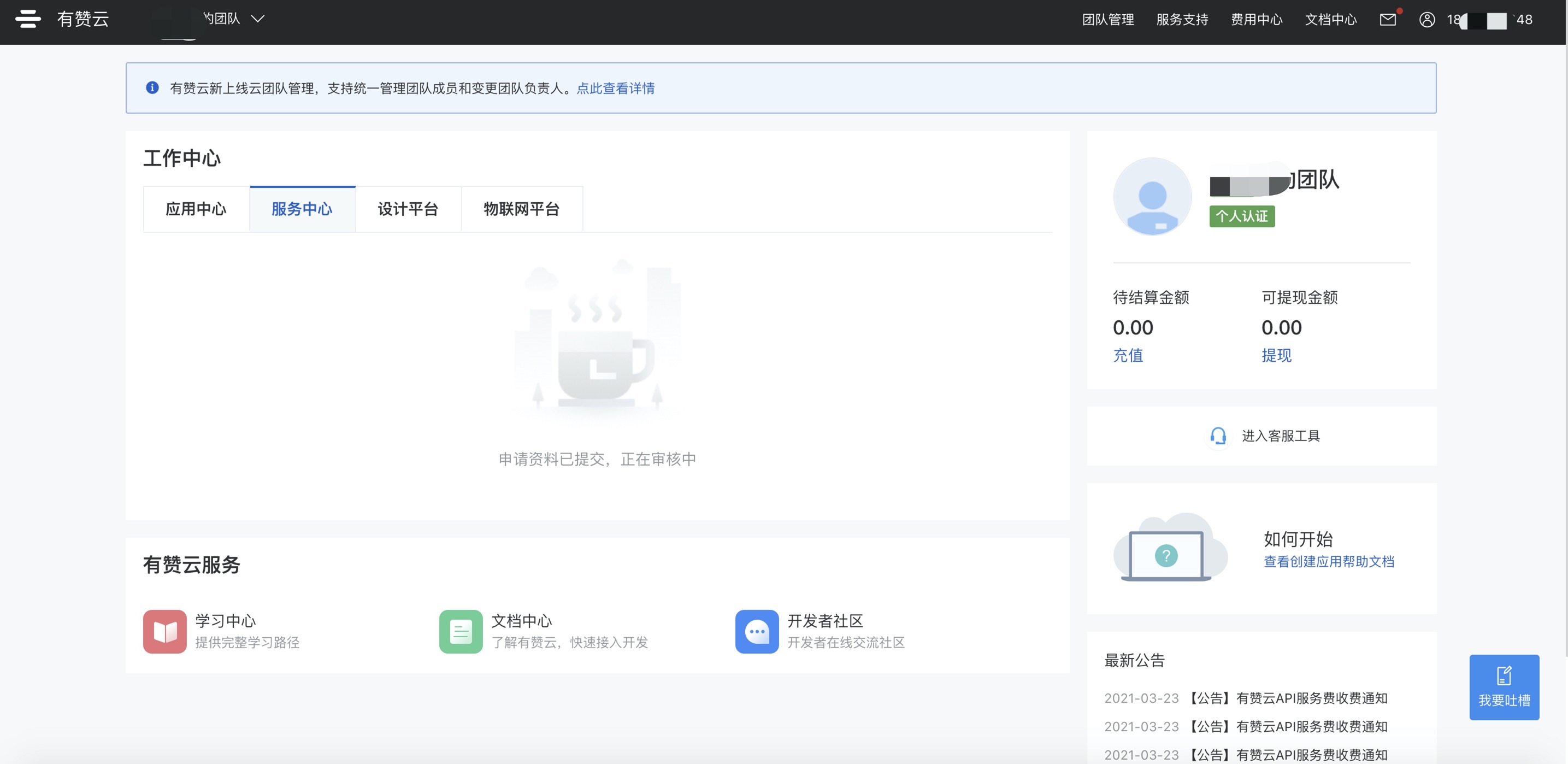Switch to the 物联网平台 tab
The height and width of the screenshot is (764, 1568).
(x=522, y=209)
